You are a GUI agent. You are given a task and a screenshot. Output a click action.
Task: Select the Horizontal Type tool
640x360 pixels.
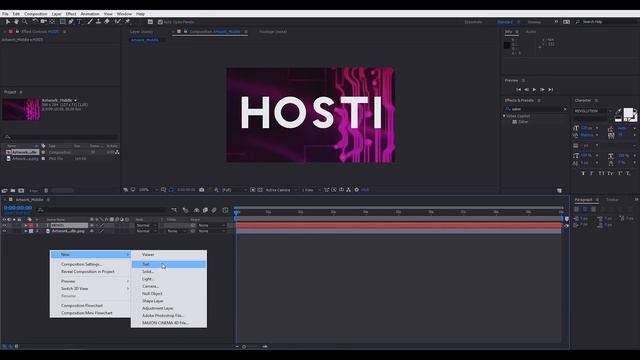tap(79, 22)
